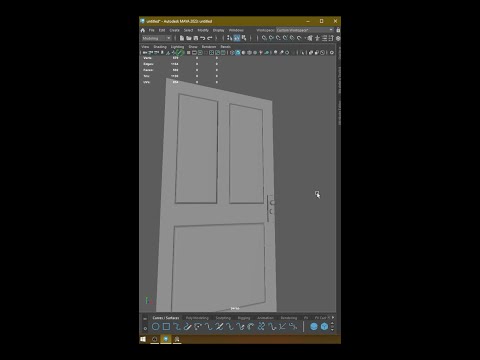Switch to the Rigging shelf tab
Image resolution: width=480 pixels, height=360 pixels.
(x=244, y=318)
